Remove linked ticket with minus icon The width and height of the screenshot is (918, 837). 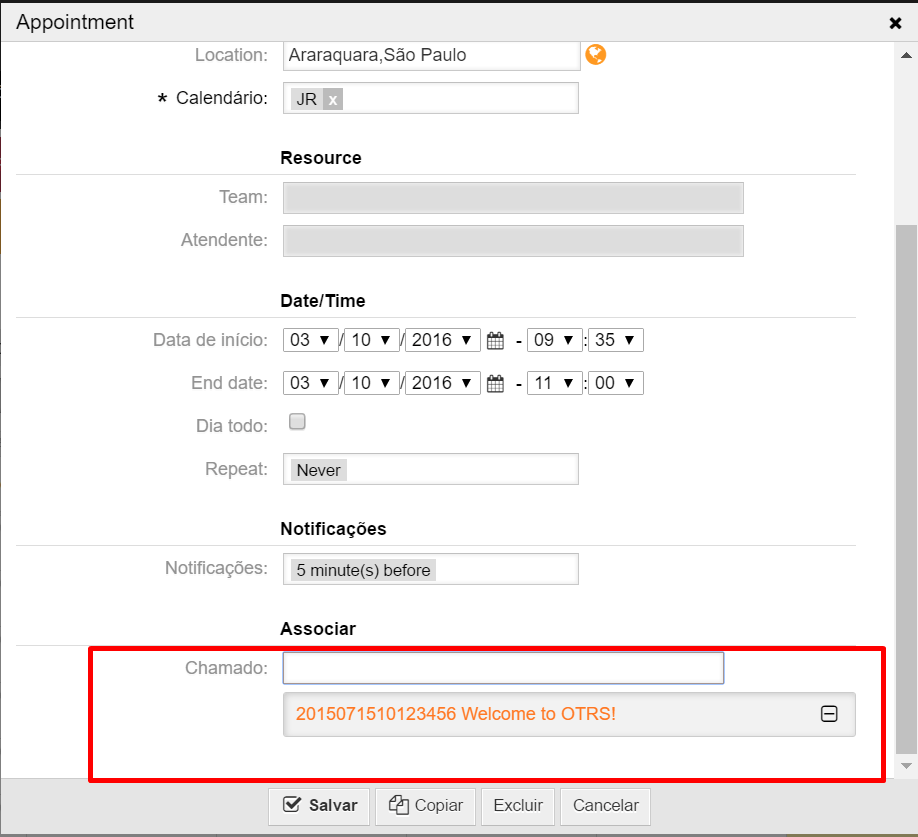coord(828,714)
